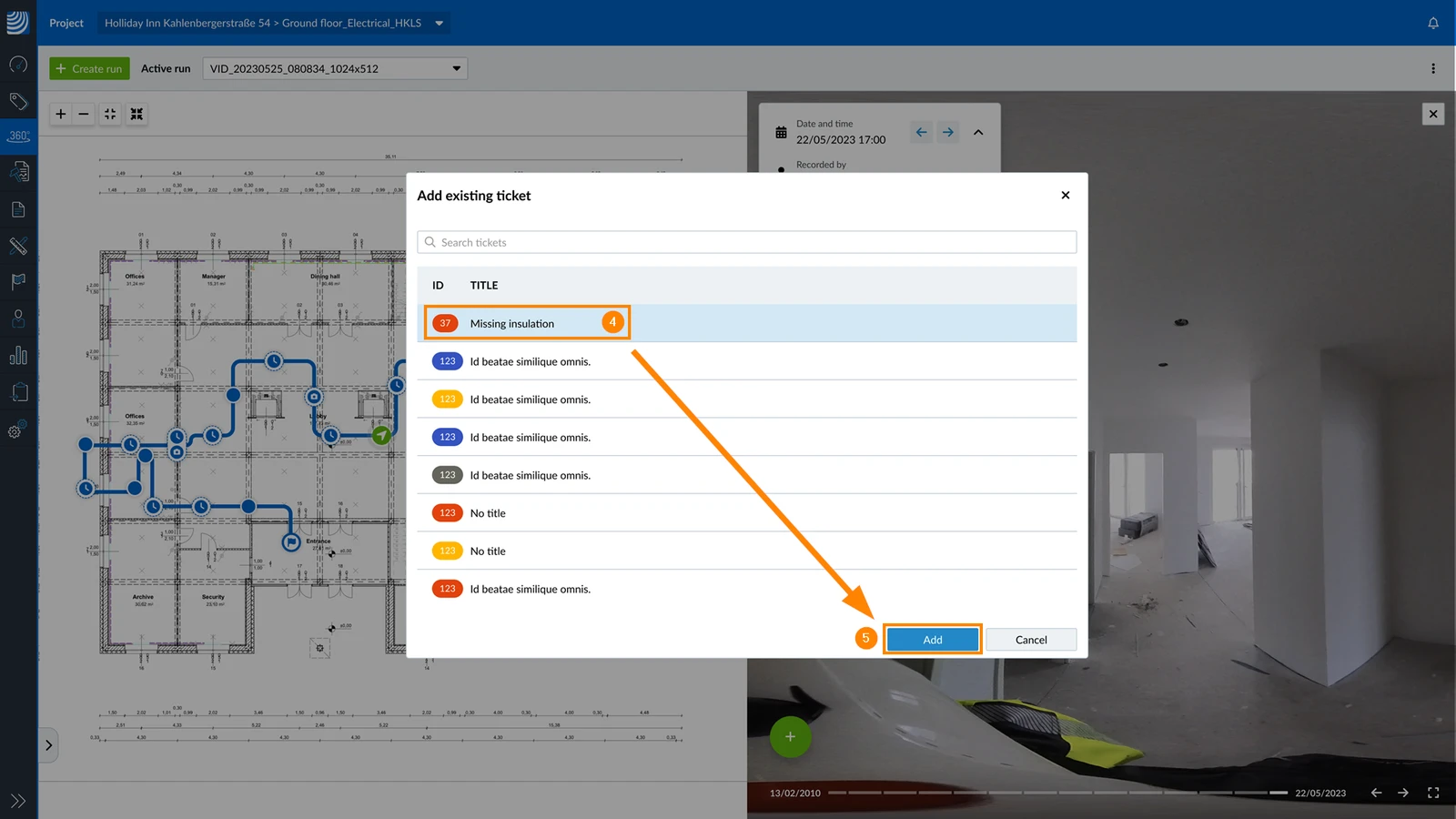1456x819 pixels.
Task: Go to the previous recording date arrow
Action: point(922,132)
